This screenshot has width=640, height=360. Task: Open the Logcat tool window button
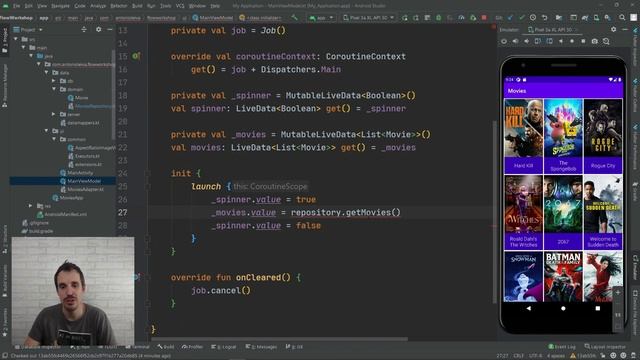pyautogui.click(x=224, y=347)
